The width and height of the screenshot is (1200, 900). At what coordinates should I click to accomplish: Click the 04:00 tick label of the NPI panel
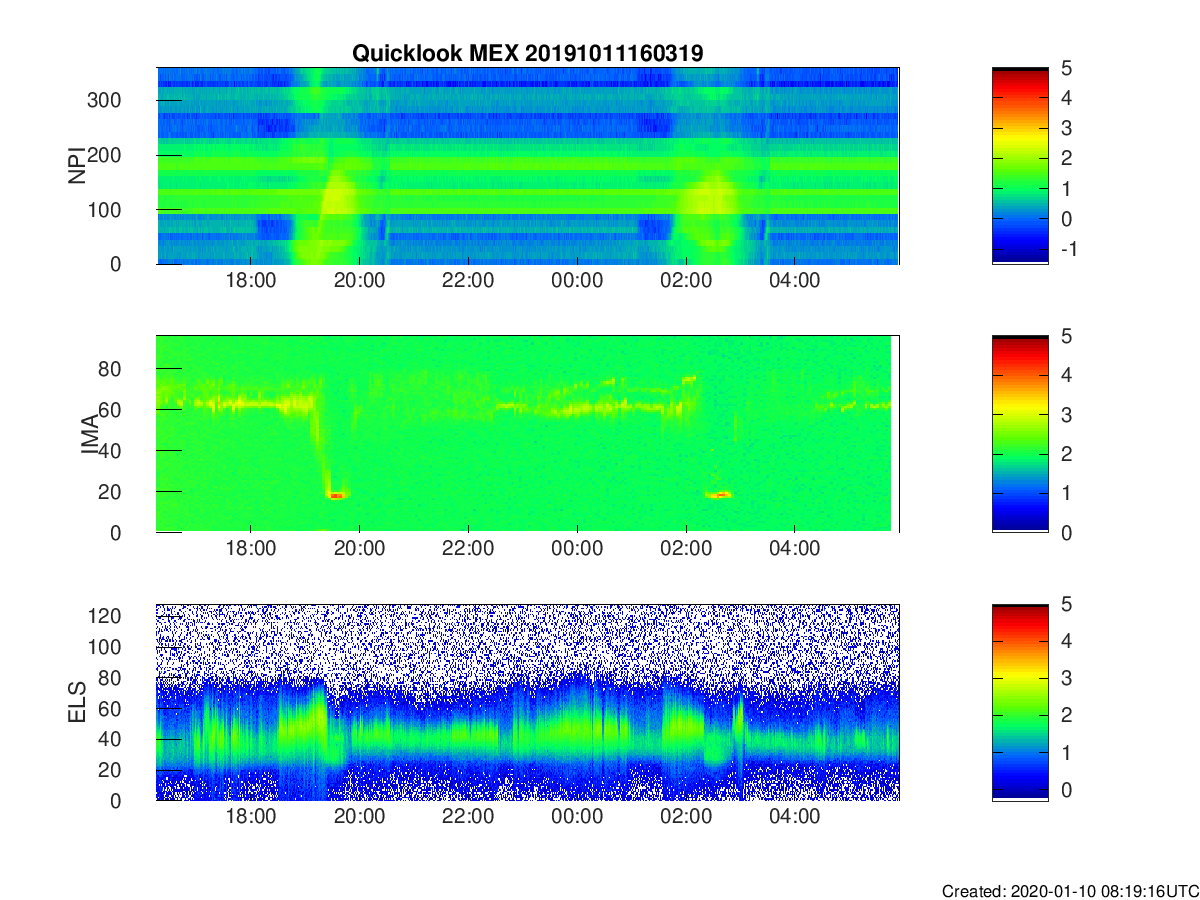[795, 281]
